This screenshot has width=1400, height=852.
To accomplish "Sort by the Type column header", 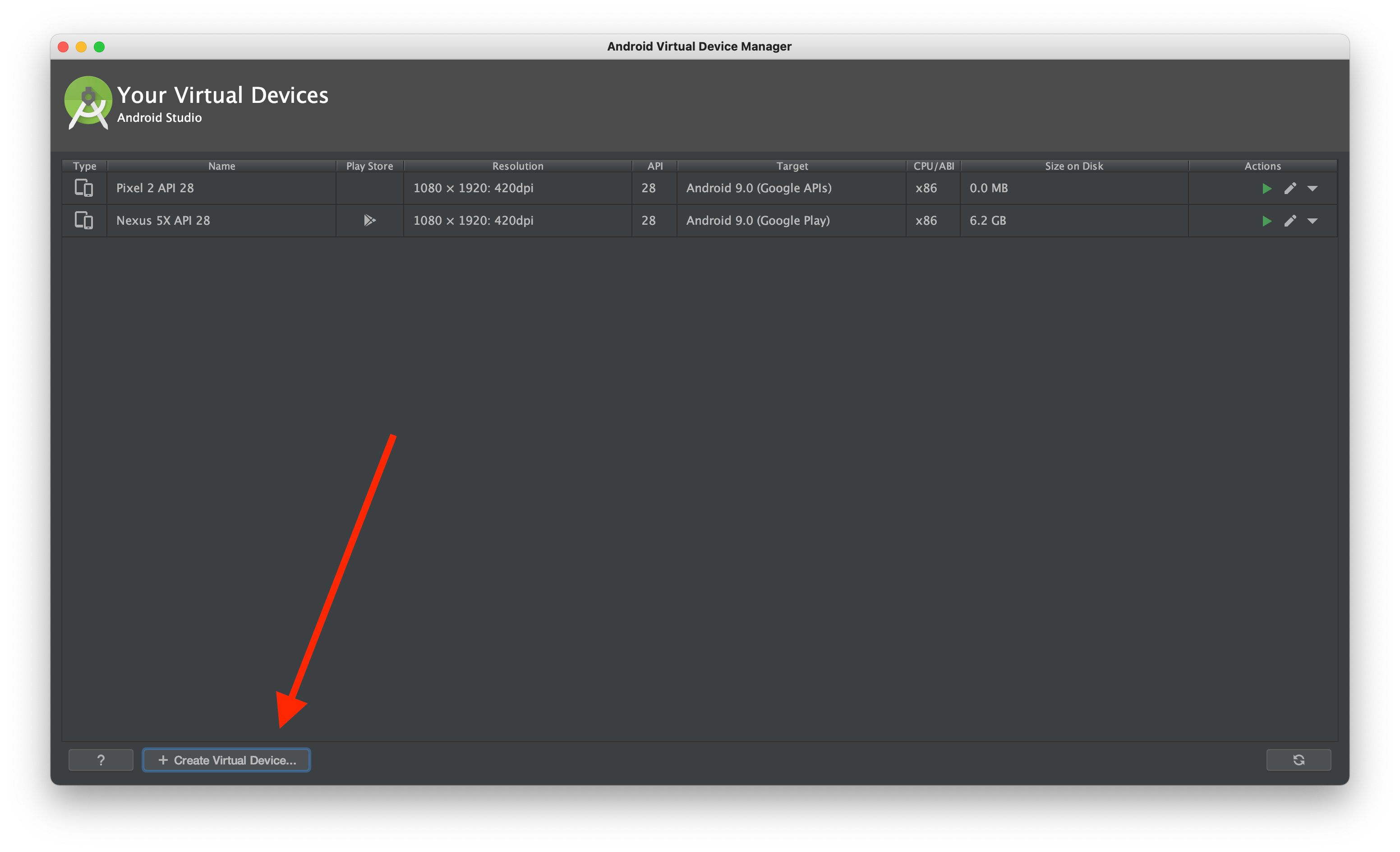I will tap(85, 166).
